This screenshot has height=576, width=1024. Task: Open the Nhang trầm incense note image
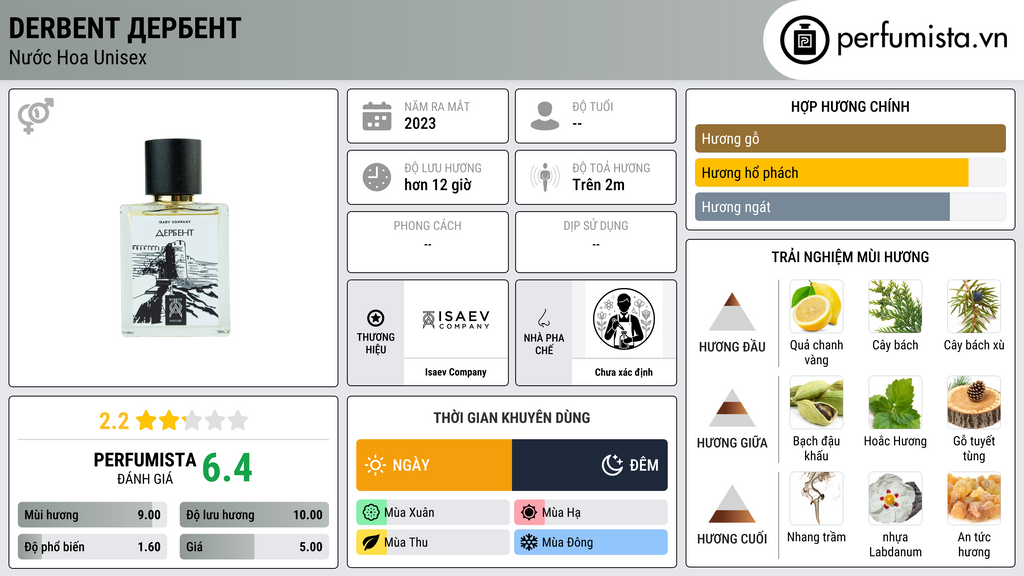coord(816,499)
